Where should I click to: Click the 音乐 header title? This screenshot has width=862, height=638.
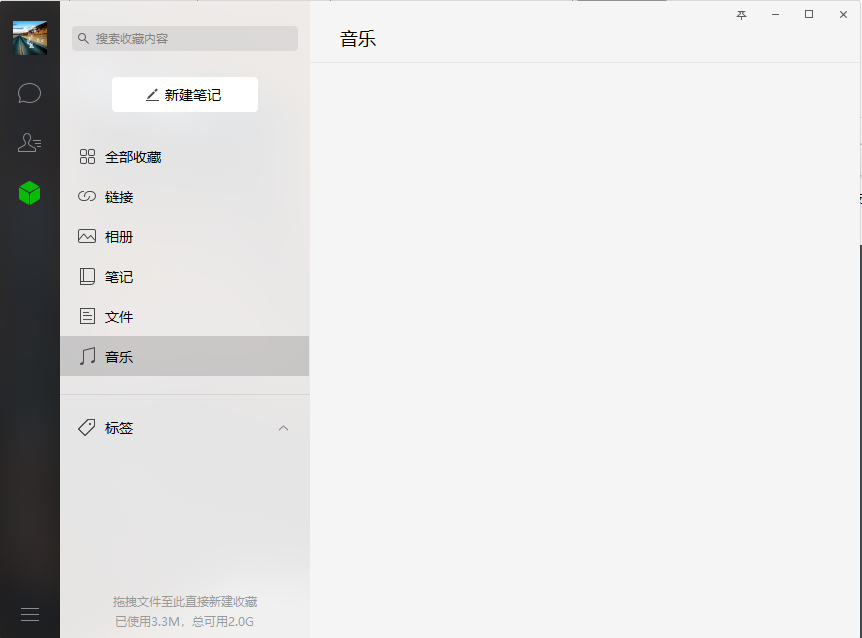tap(358, 39)
